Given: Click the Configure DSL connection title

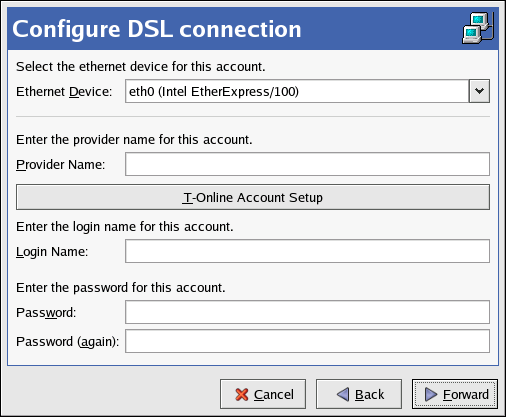Looking at the screenshot, I should pos(157,29).
